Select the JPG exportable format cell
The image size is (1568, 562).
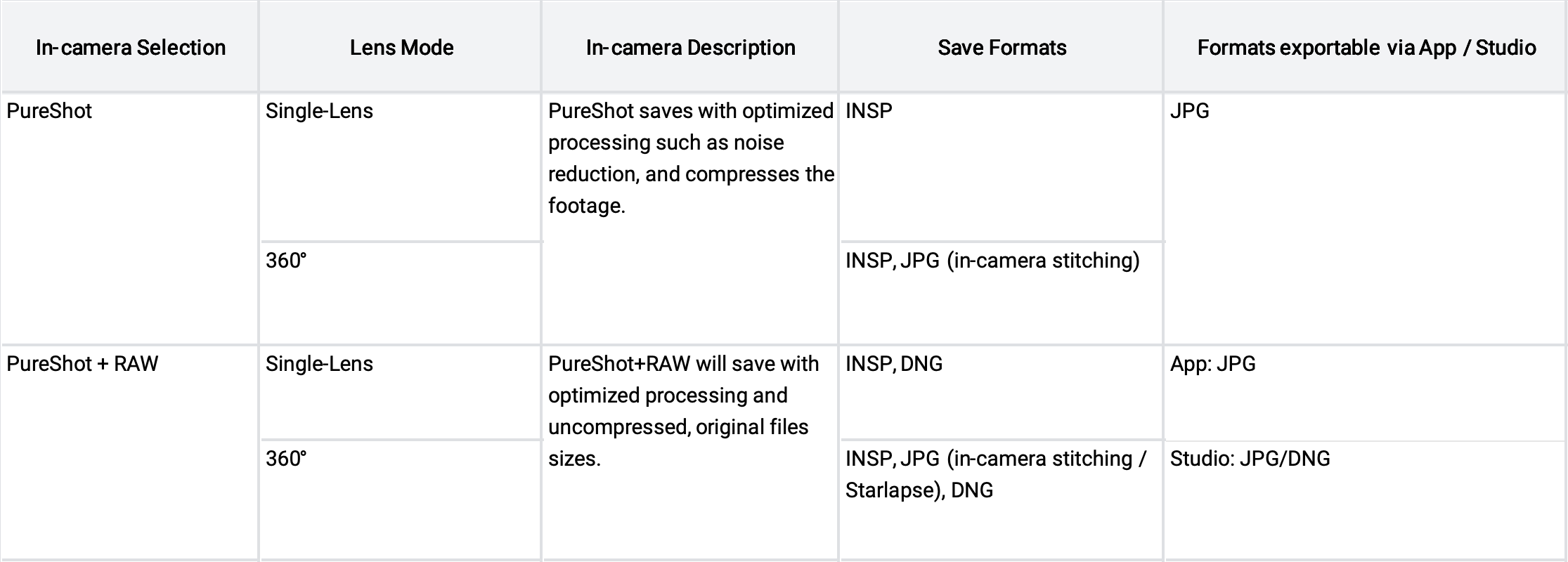1189,111
